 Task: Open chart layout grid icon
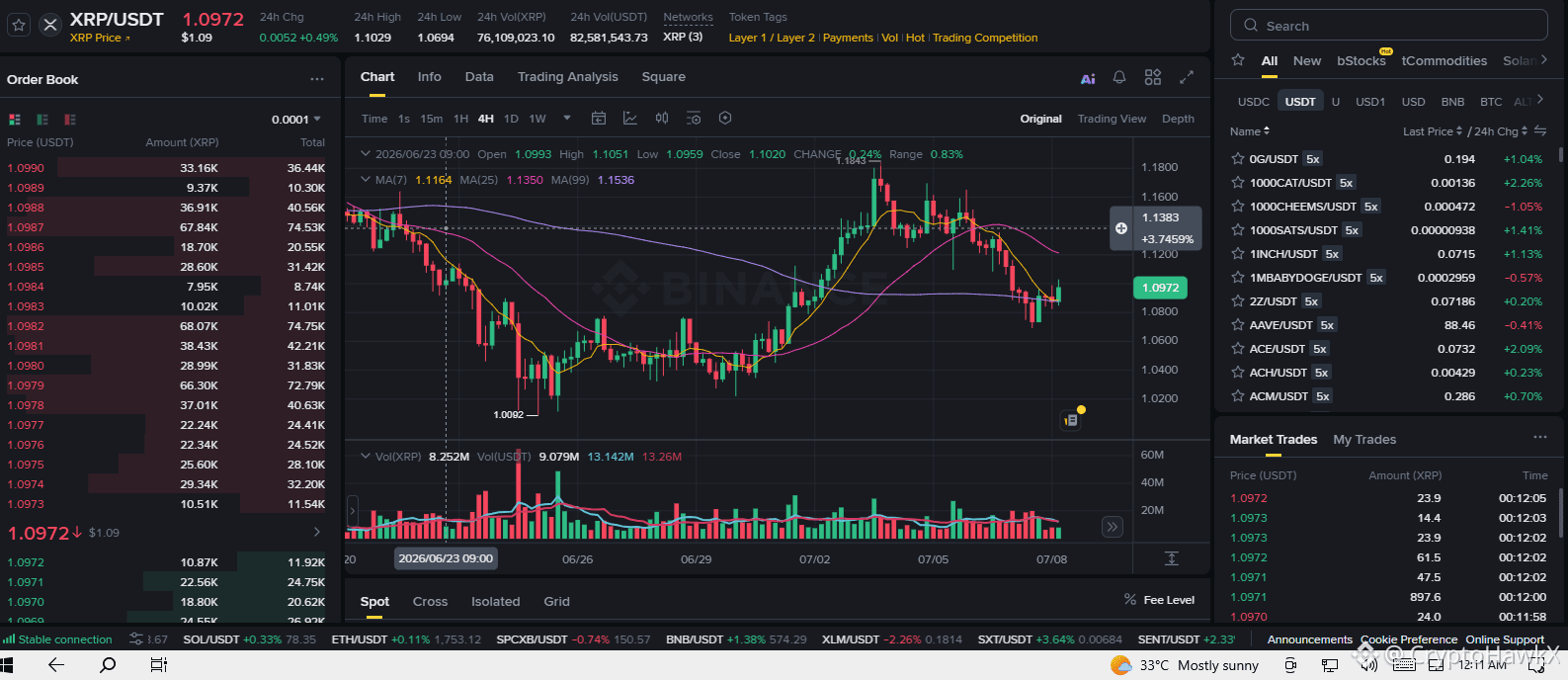[1153, 77]
